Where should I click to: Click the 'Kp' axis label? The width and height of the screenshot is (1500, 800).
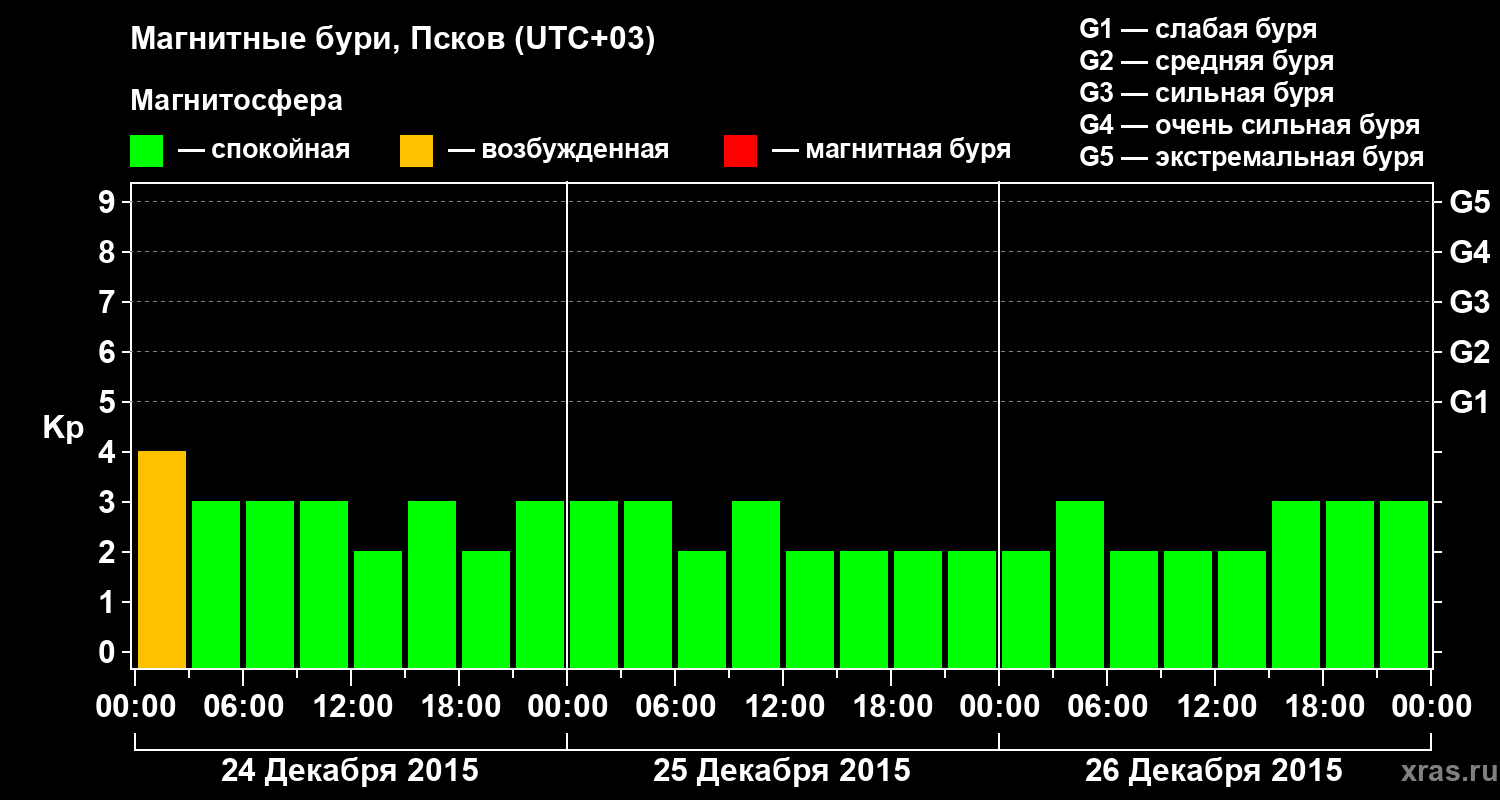(63, 429)
